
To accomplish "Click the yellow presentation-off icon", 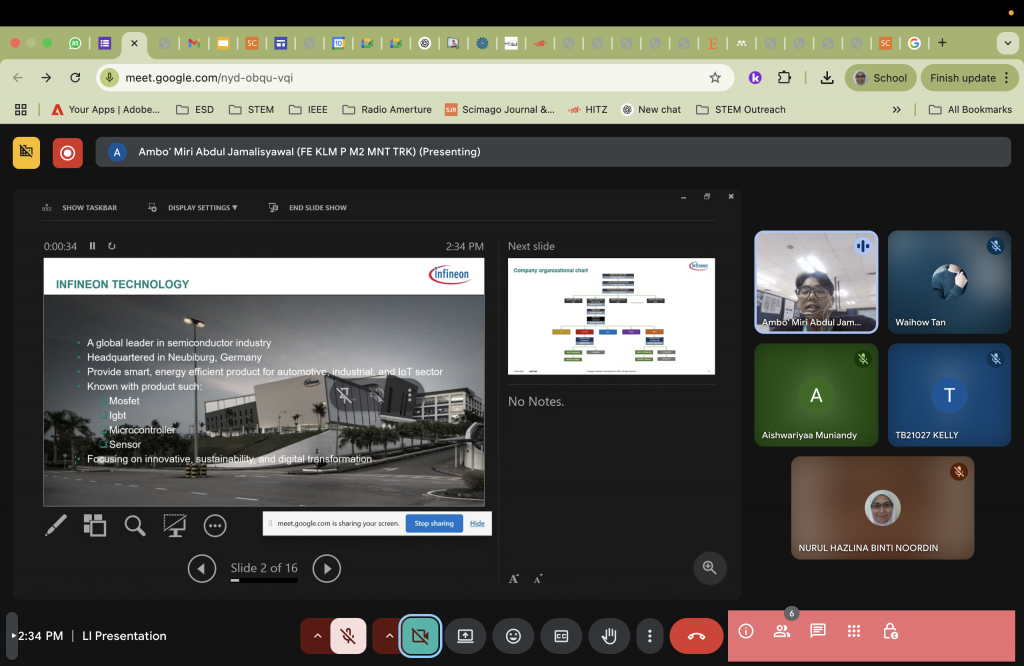I will [x=27, y=153].
